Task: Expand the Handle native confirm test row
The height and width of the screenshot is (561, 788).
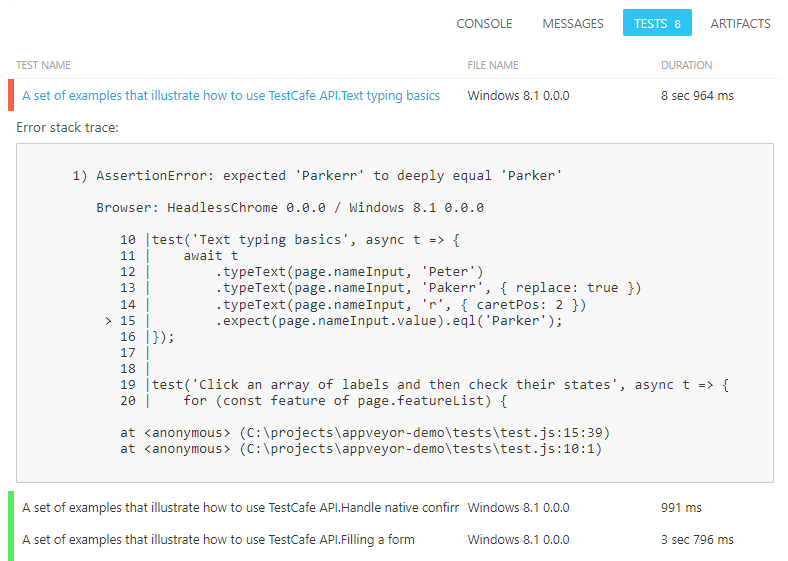Action: (240, 507)
